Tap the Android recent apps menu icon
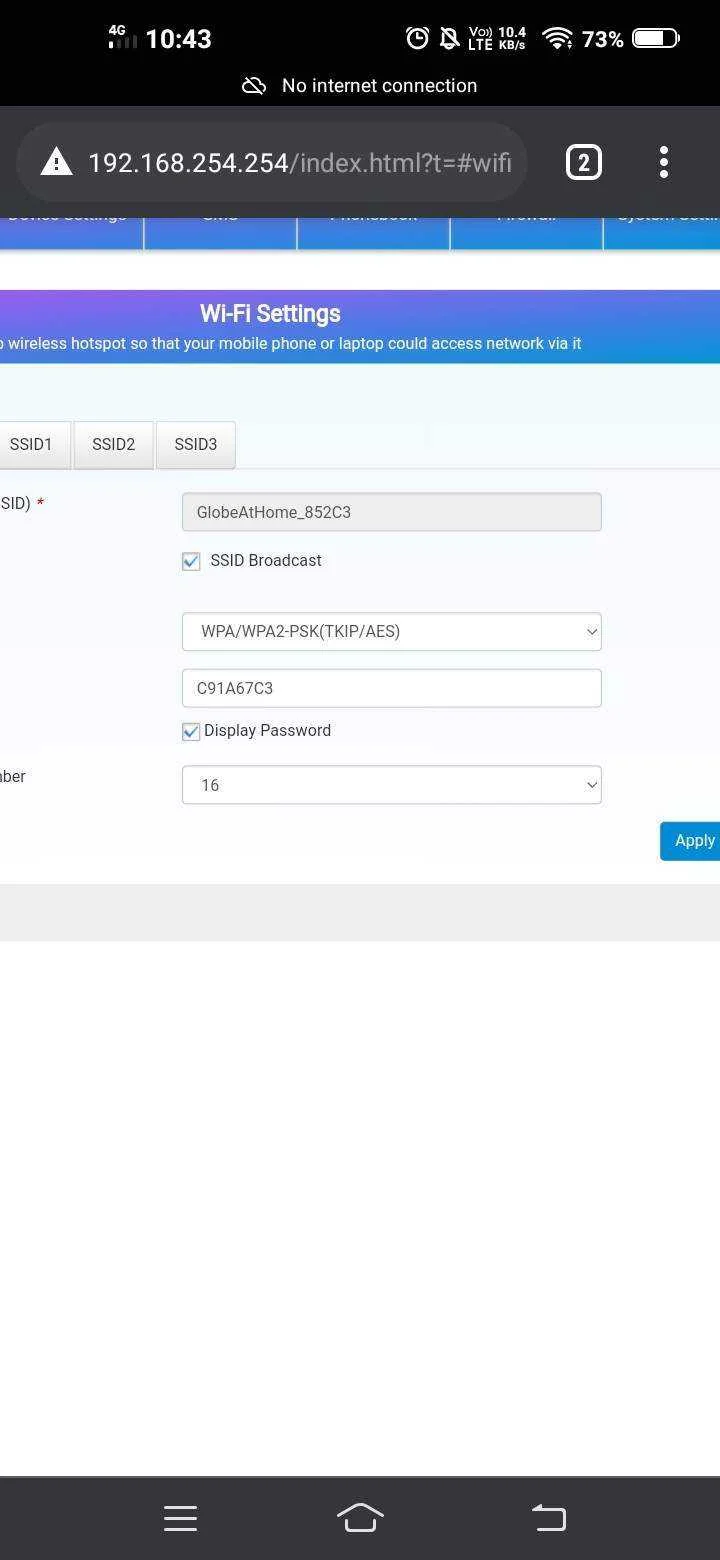 tap(180, 1518)
